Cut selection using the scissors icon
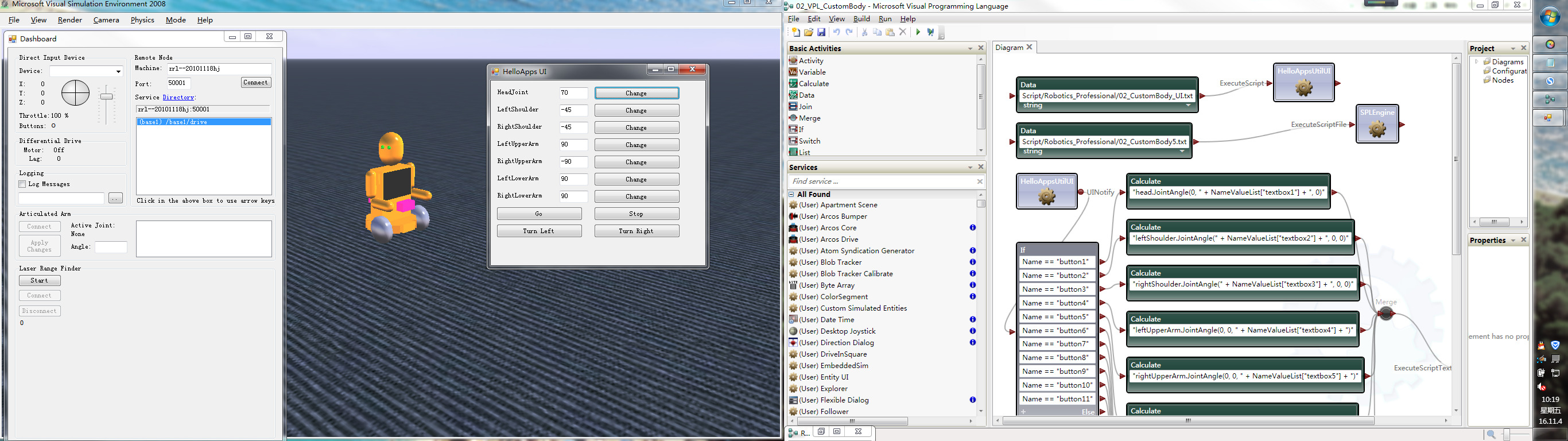 tap(864, 32)
